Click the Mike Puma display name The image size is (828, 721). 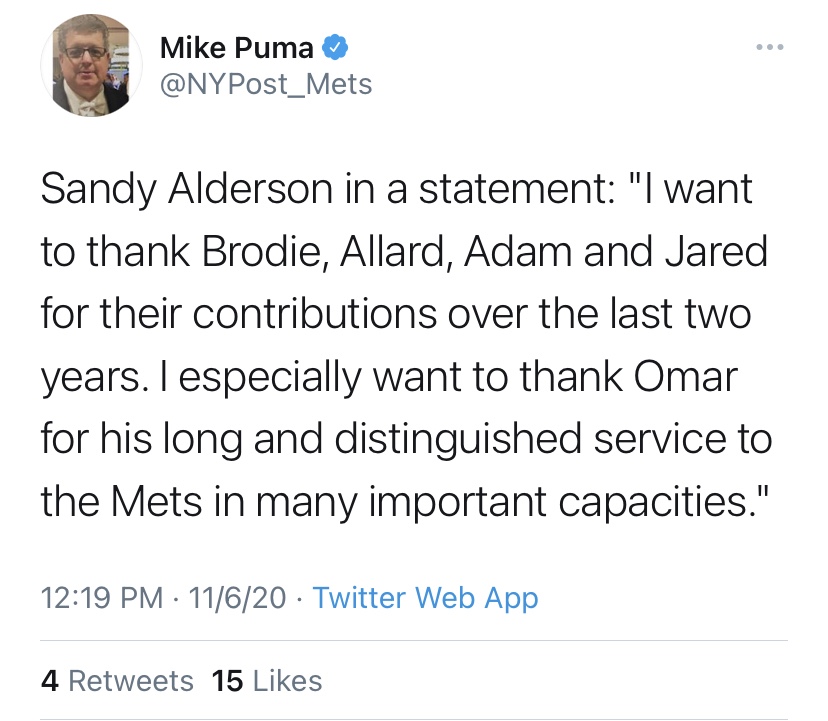click(x=237, y=47)
